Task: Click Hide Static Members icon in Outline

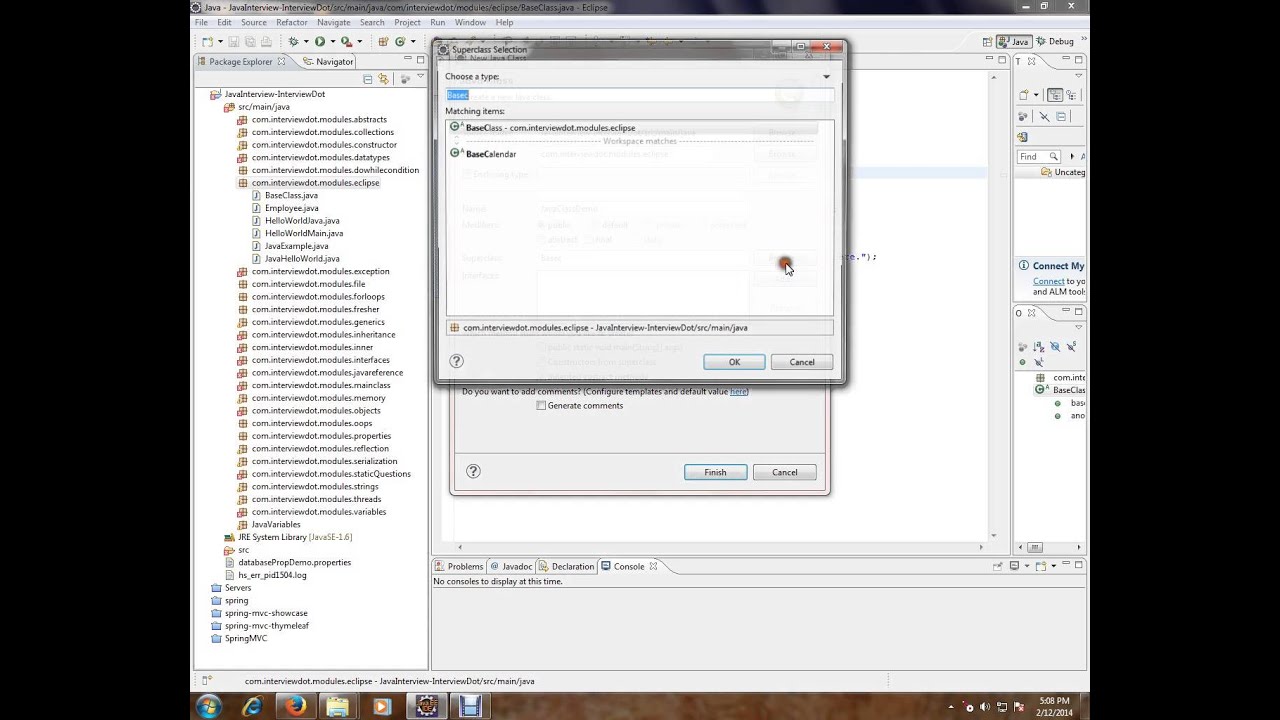Action: [x=1071, y=346]
